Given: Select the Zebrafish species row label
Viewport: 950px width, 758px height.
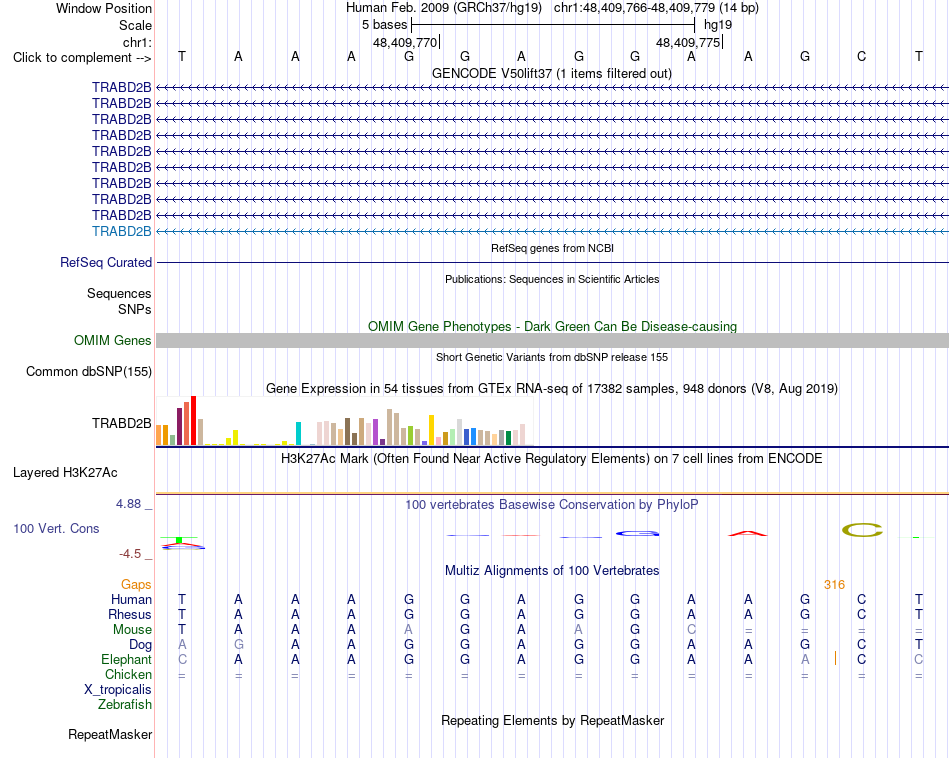Looking at the screenshot, I should click(125, 704).
